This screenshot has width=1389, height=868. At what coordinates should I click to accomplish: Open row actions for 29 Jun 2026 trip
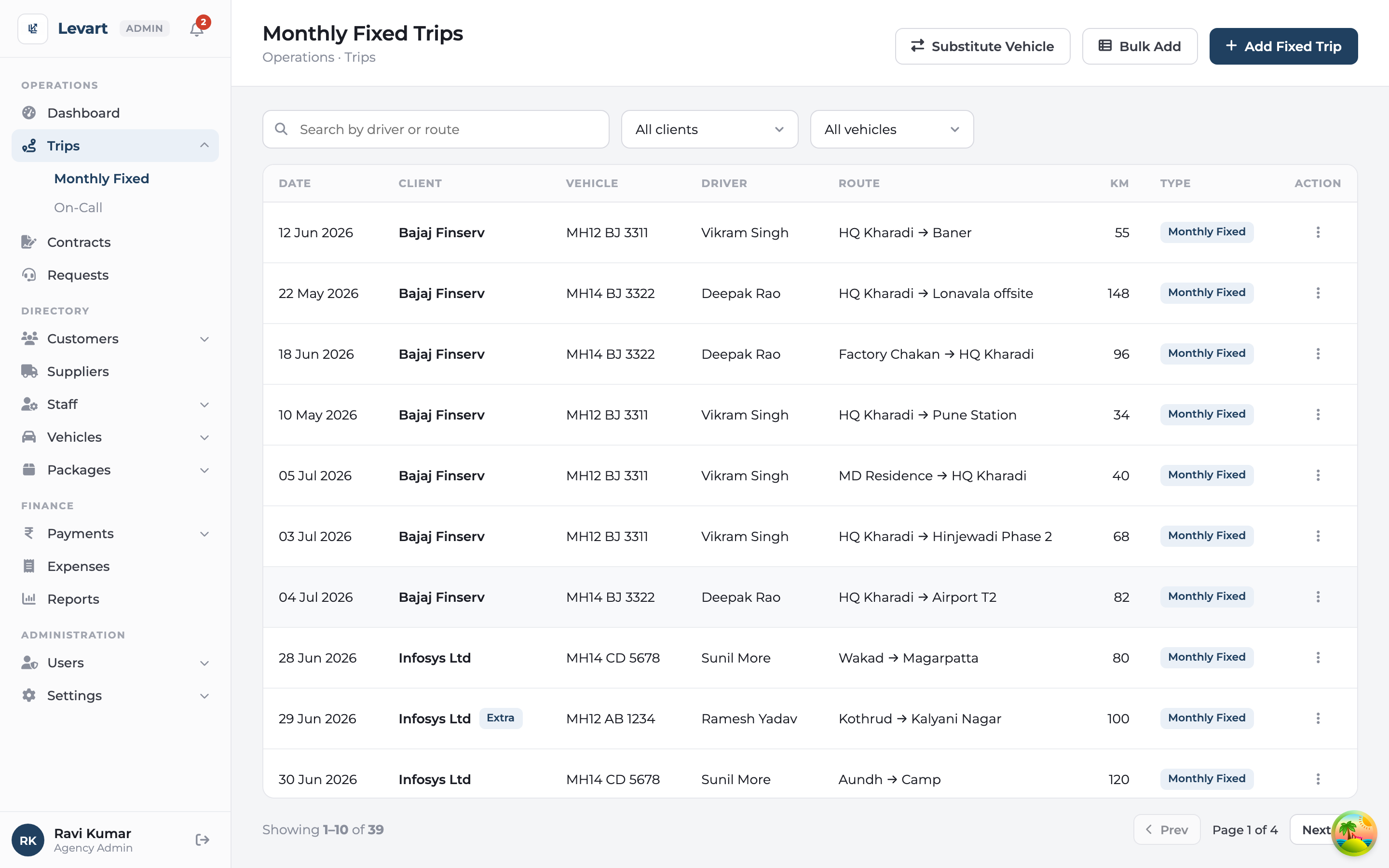point(1318,718)
